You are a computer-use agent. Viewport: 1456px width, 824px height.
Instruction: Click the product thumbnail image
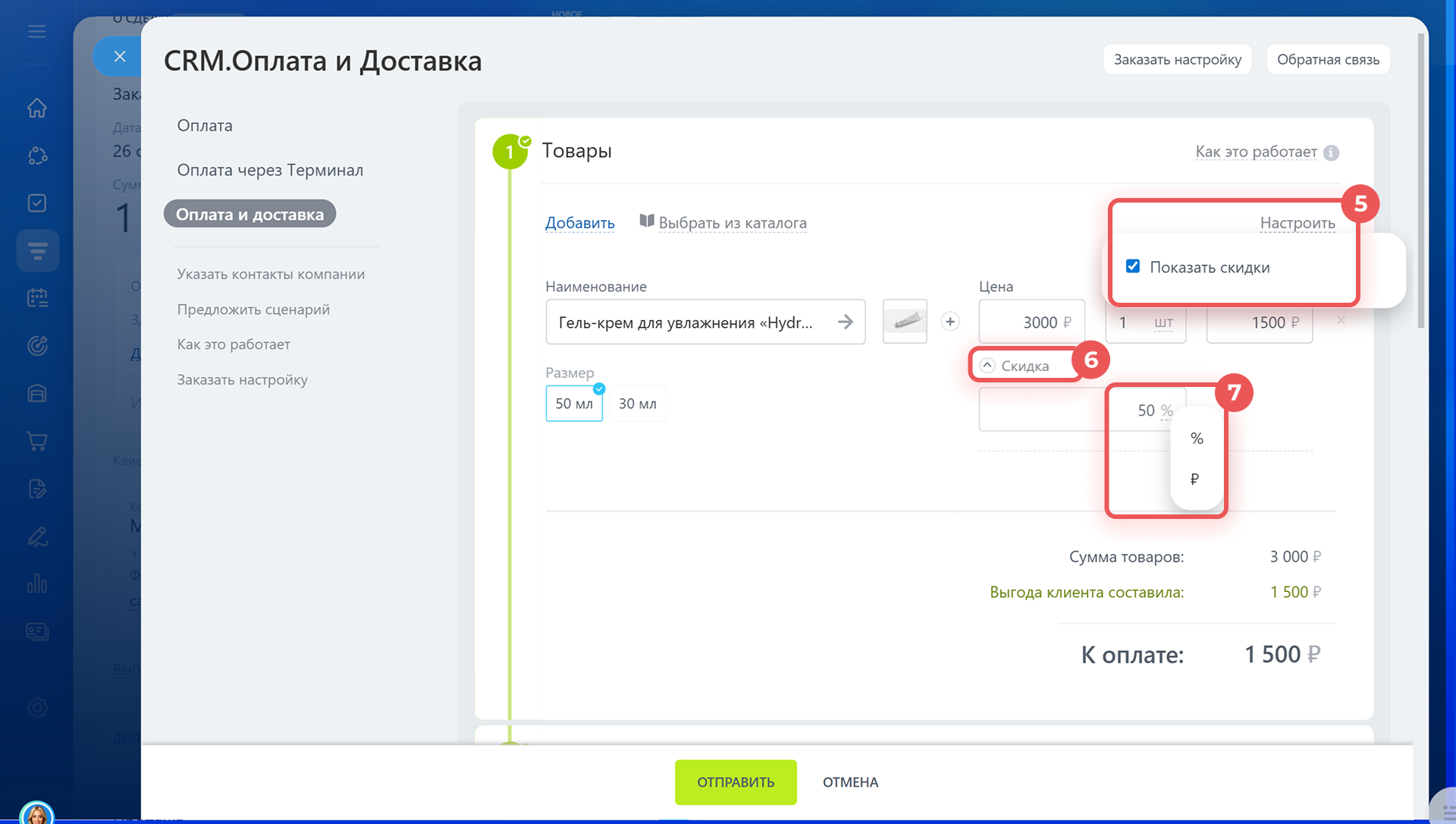click(905, 322)
